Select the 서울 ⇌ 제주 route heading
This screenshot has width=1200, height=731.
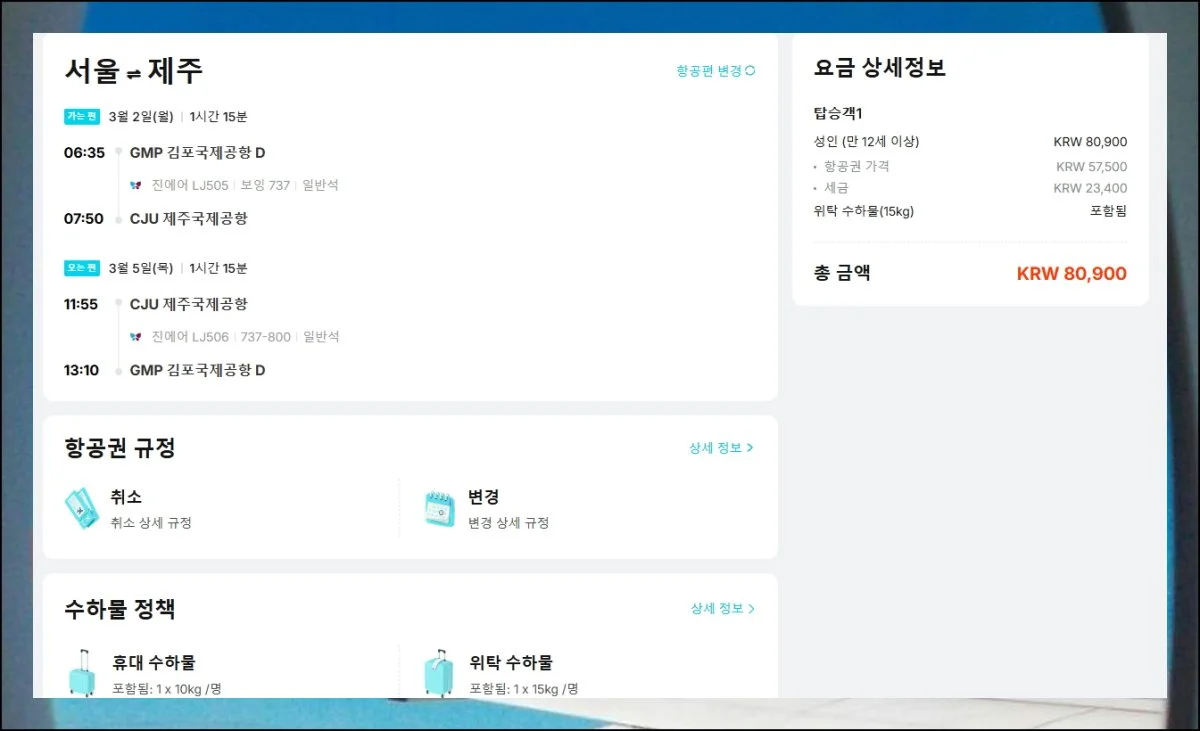click(134, 71)
